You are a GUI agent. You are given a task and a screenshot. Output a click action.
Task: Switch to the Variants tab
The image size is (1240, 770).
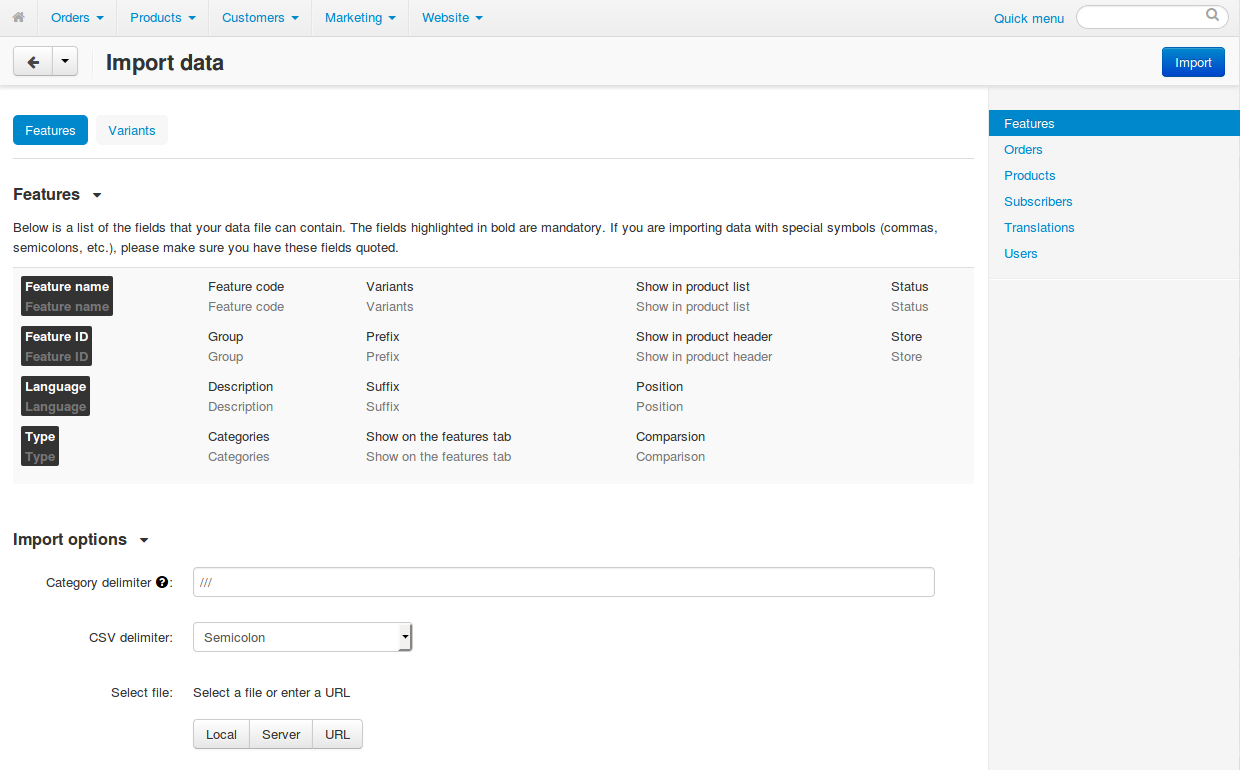click(x=132, y=130)
